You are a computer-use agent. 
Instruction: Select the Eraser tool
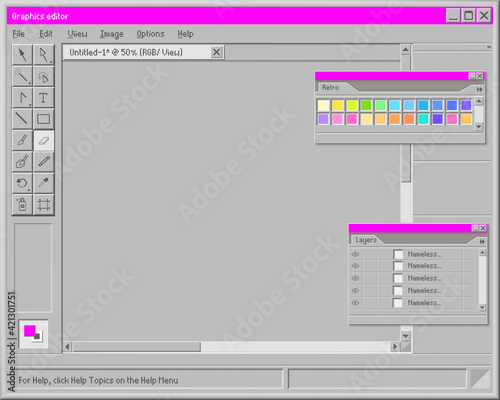44,140
